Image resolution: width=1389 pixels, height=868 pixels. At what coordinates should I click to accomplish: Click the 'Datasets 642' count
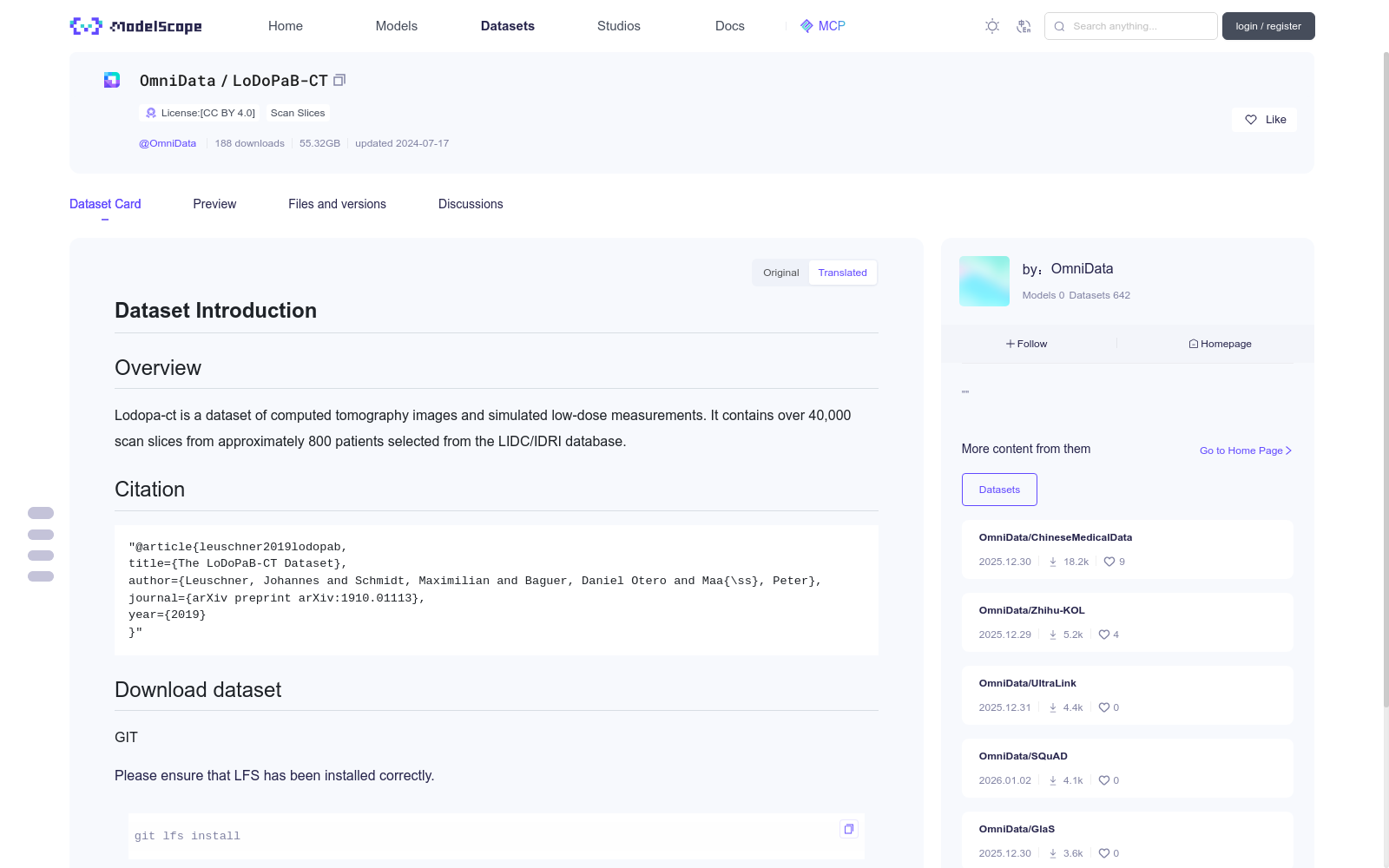point(1100,295)
